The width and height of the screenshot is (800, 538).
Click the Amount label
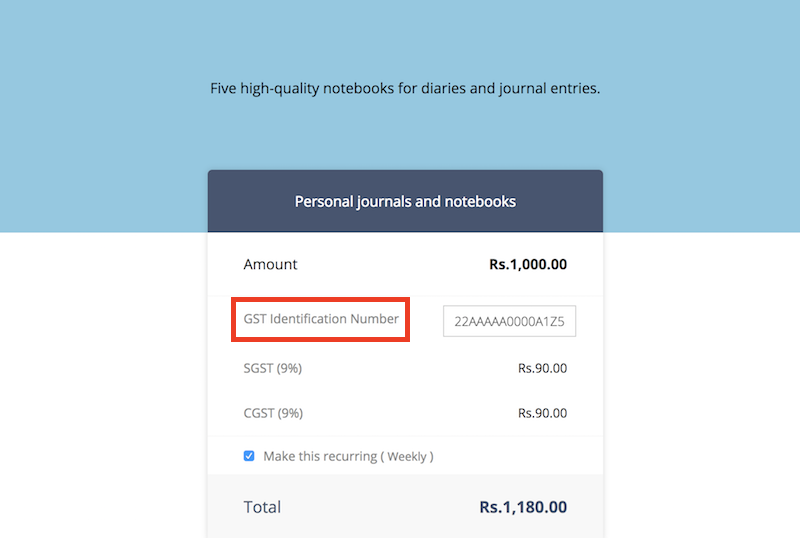(x=270, y=265)
